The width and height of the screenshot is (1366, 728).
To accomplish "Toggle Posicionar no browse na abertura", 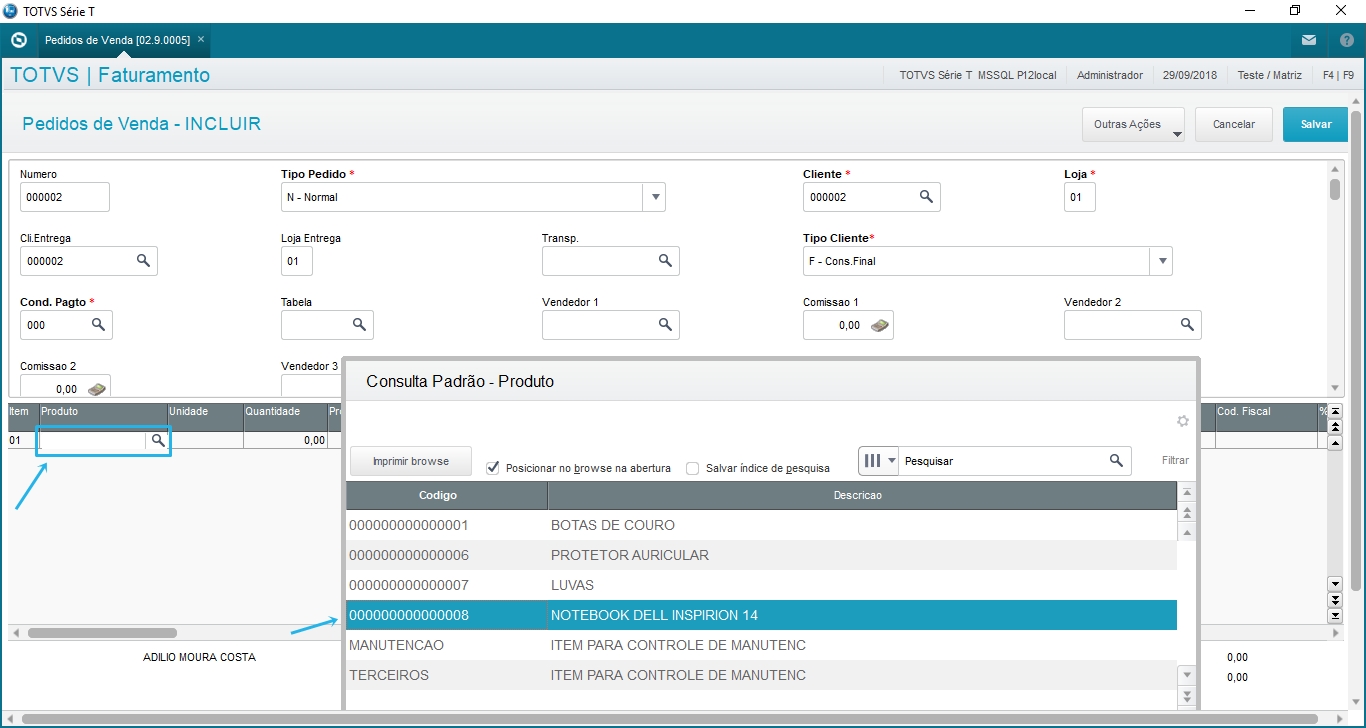I will (492, 467).
